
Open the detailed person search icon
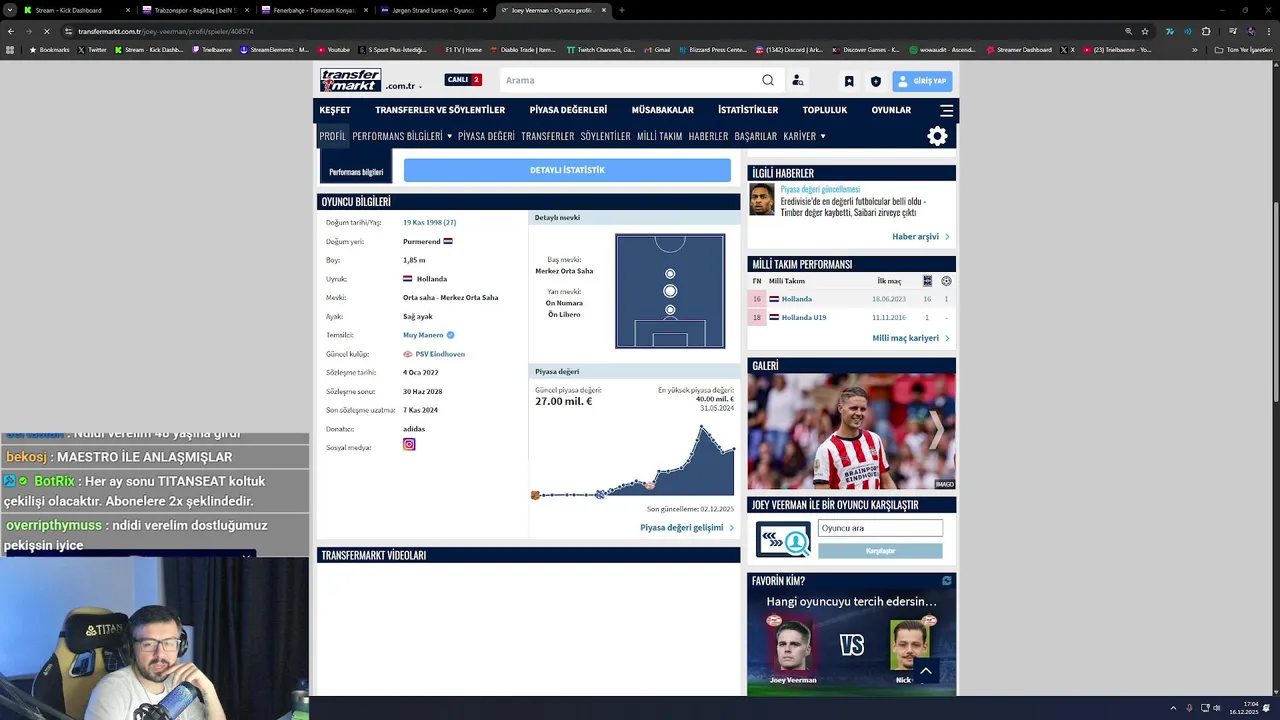tap(797, 81)
